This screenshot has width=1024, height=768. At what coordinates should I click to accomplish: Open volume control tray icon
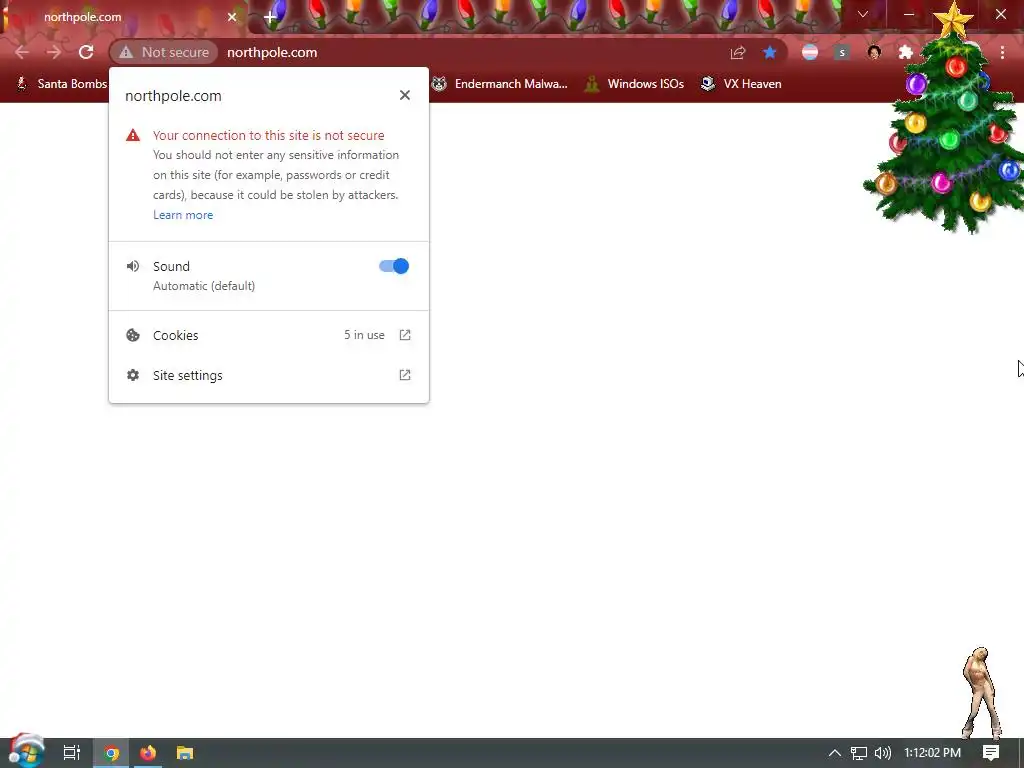883,753
